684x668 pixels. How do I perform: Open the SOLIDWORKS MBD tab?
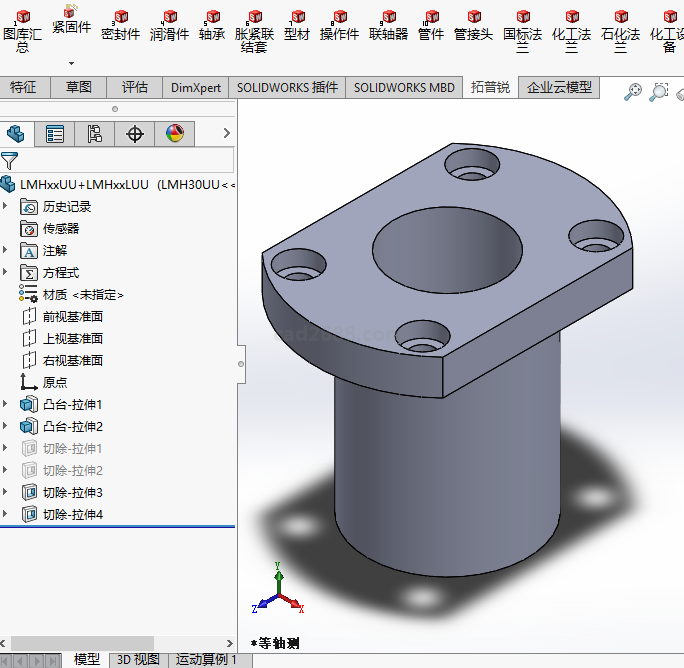[404, 88]
